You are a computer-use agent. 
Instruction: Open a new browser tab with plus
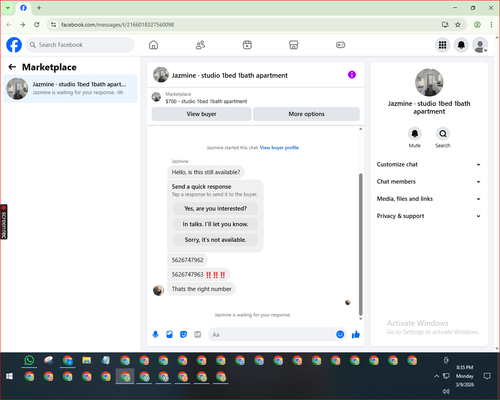[39, 8]
